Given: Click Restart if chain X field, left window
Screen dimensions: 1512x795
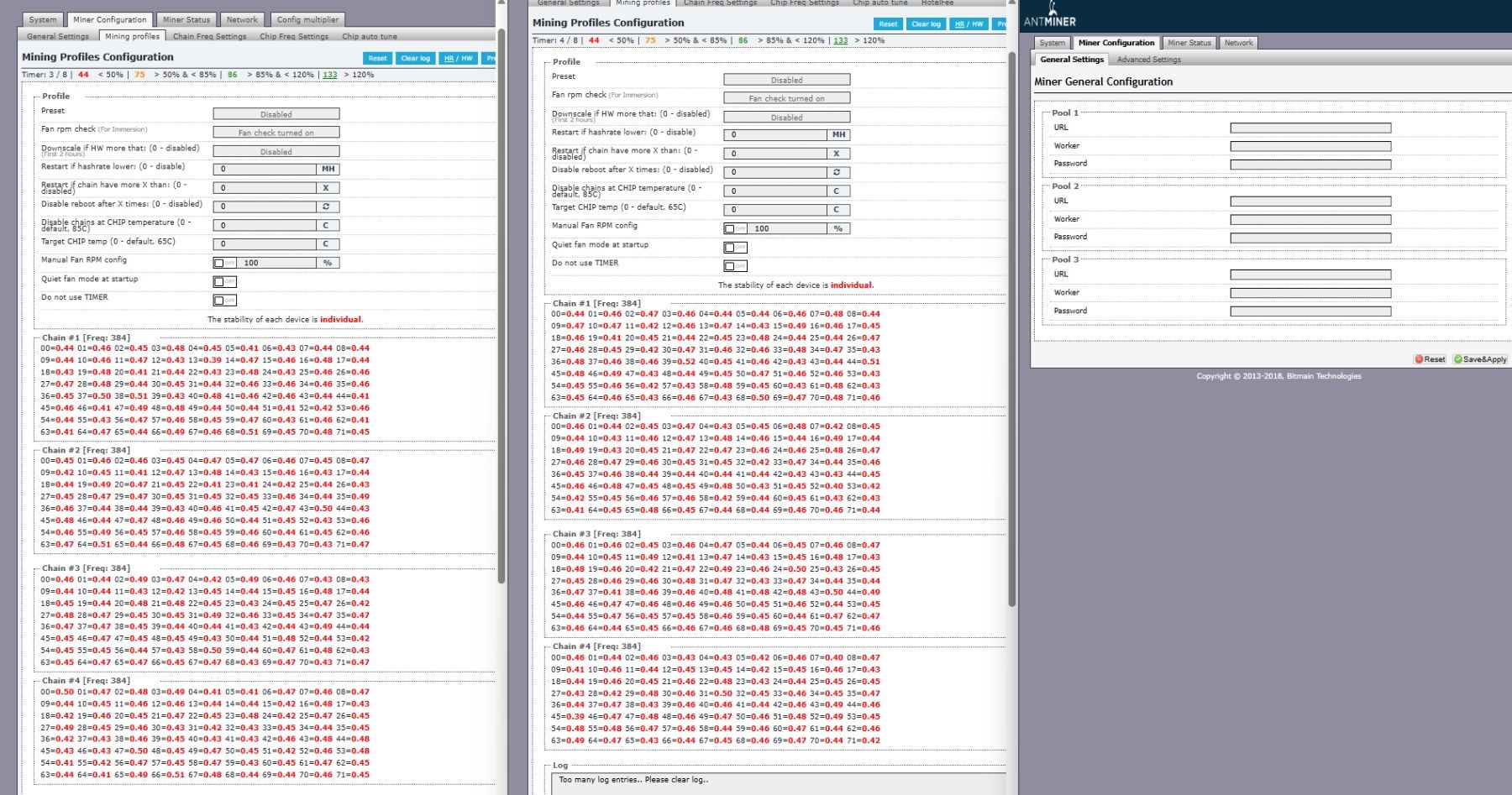Looking at the screenshot, I should click(x=265, y=188).
